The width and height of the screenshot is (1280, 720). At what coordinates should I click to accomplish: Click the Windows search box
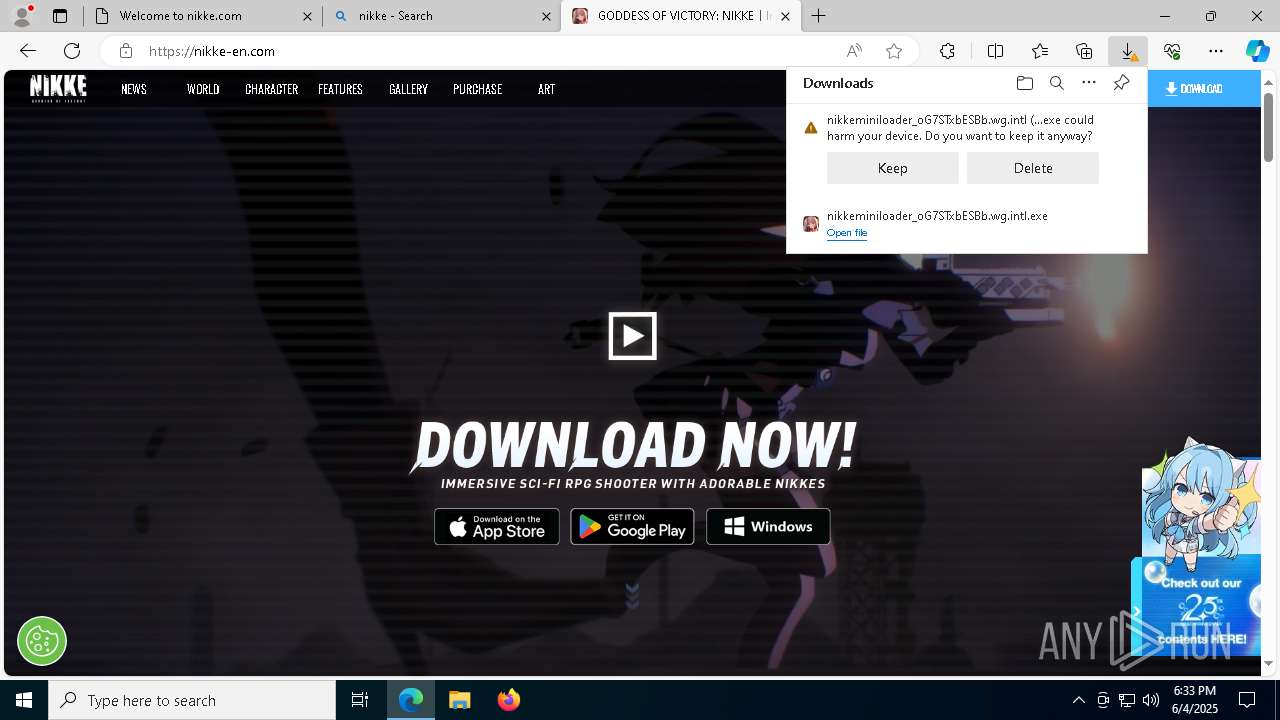(192, 700)
